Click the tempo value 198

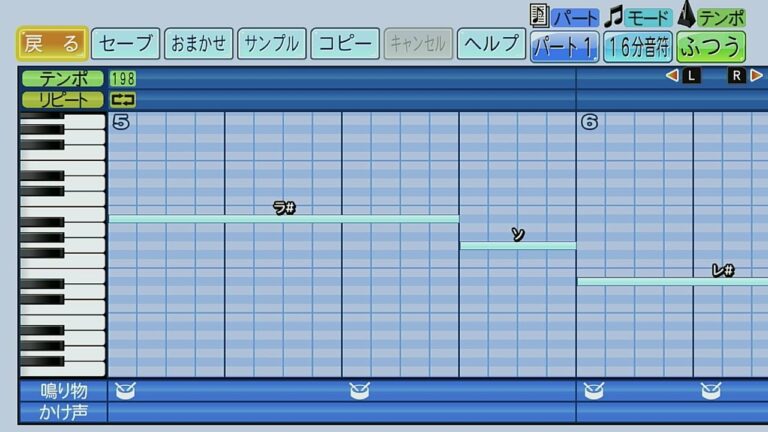click(x=123, y=78)
